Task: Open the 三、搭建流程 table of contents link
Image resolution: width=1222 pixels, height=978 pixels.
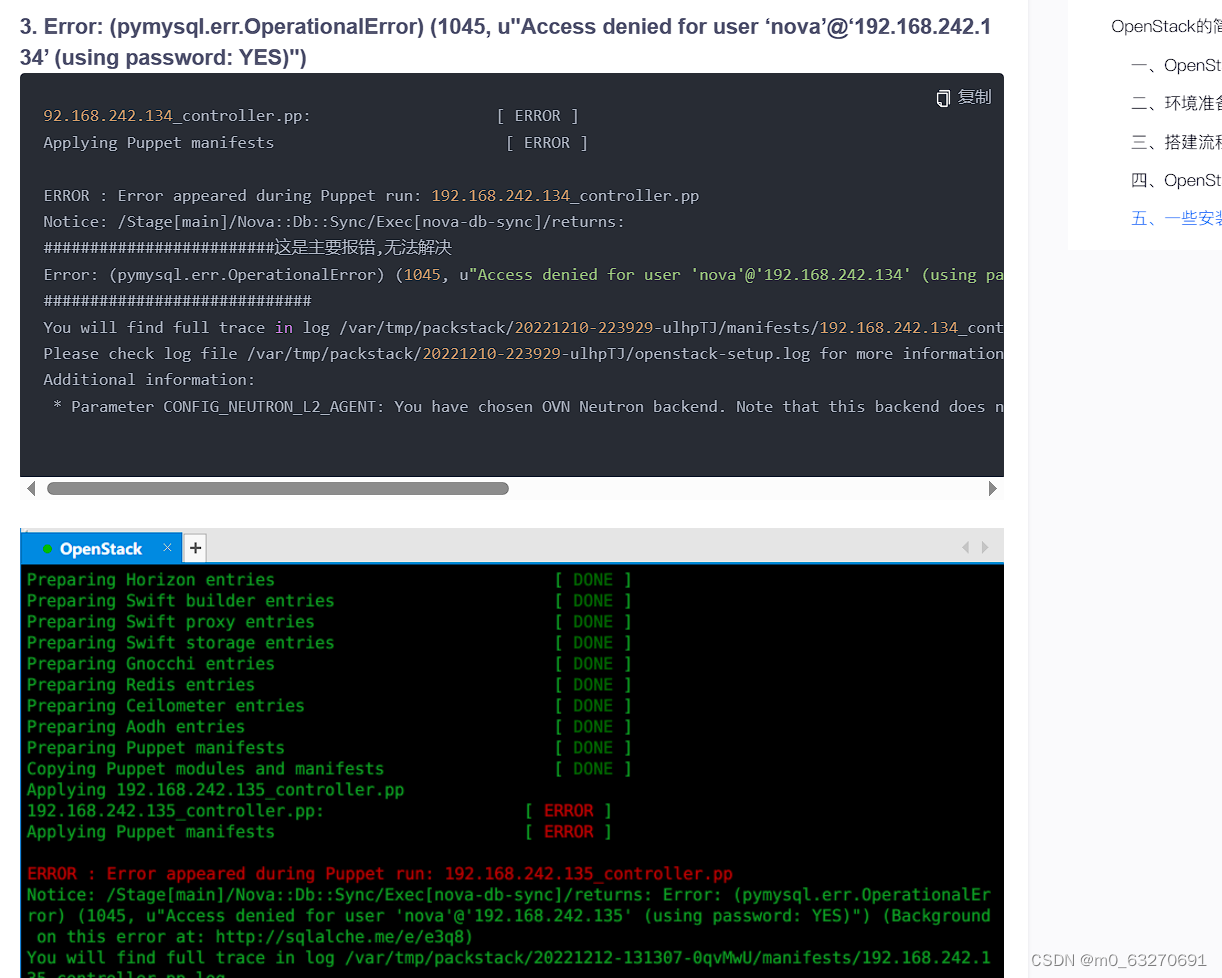Action: tap(1176, 142)
